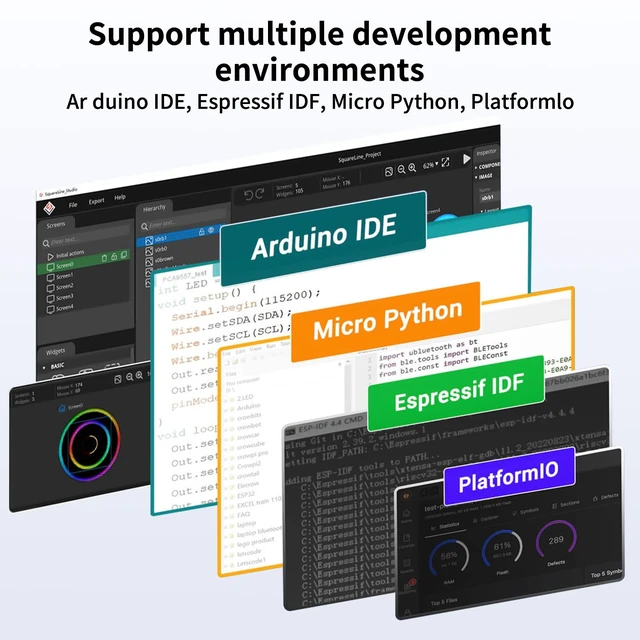Viewport: 640px width, 640px height.
Task: Open the ESP32 folder in file list
Action: pos(246,495)
